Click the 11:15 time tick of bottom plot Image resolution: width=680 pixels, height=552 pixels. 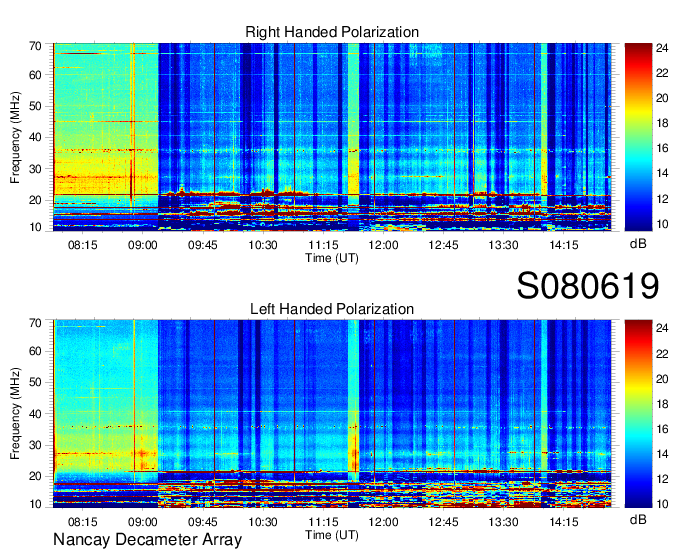click(324, 522)
